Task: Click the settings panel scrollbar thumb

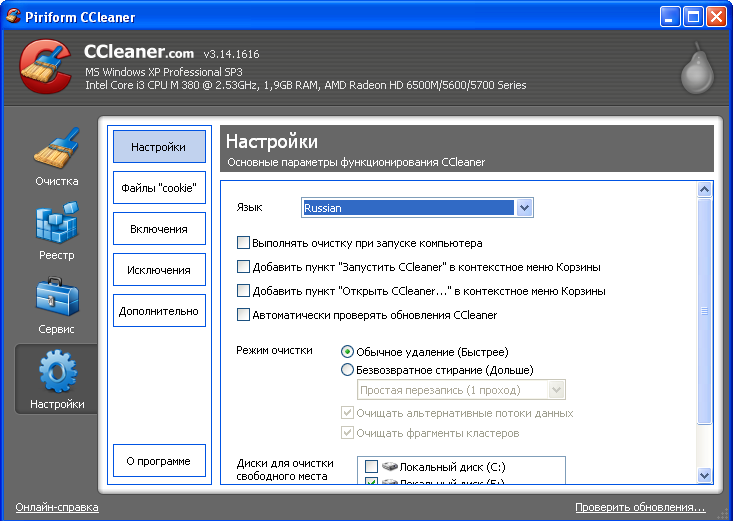Action: (704, 311)
